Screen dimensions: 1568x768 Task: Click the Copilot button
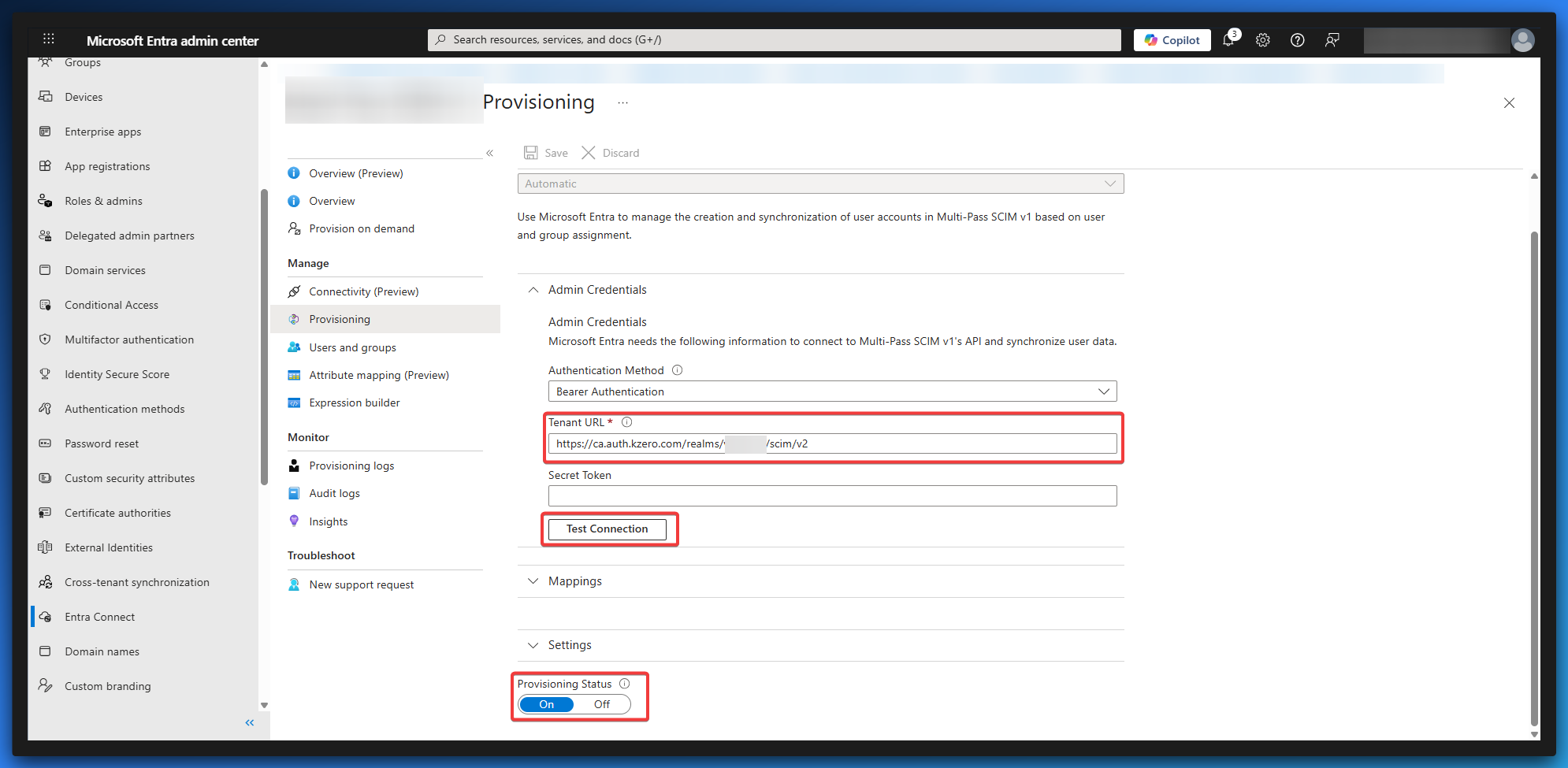pyautogui.click(x=1172, y=40)
